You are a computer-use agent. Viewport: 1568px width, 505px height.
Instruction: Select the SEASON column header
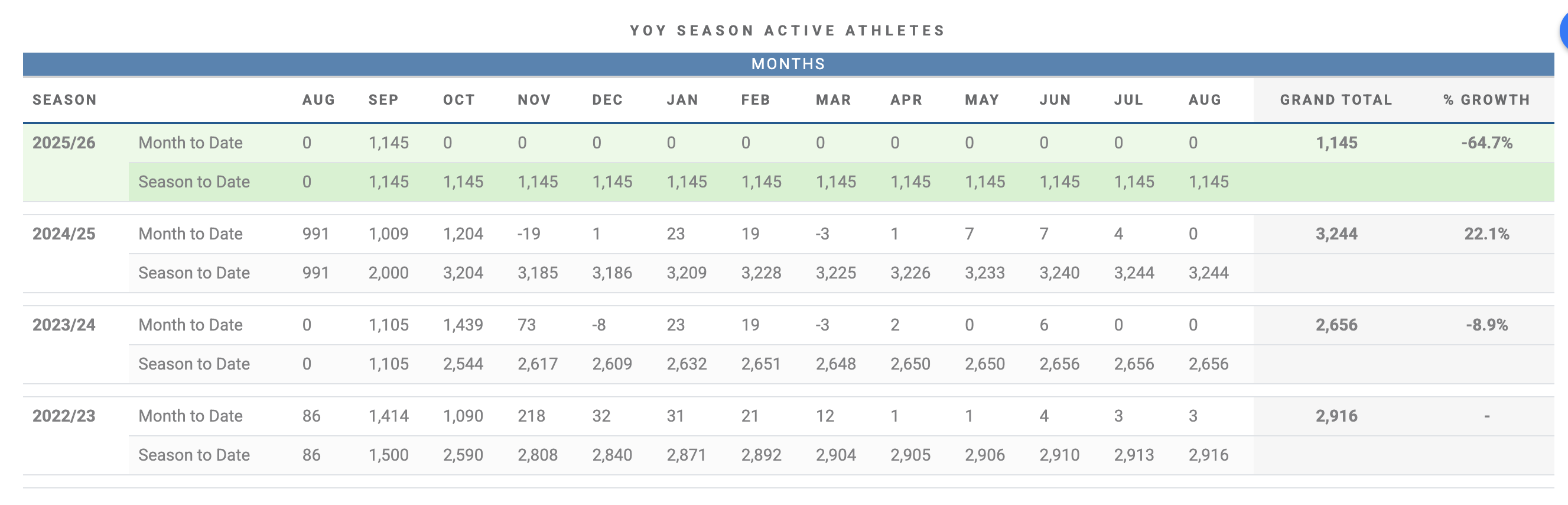click(x=64, y=100)
